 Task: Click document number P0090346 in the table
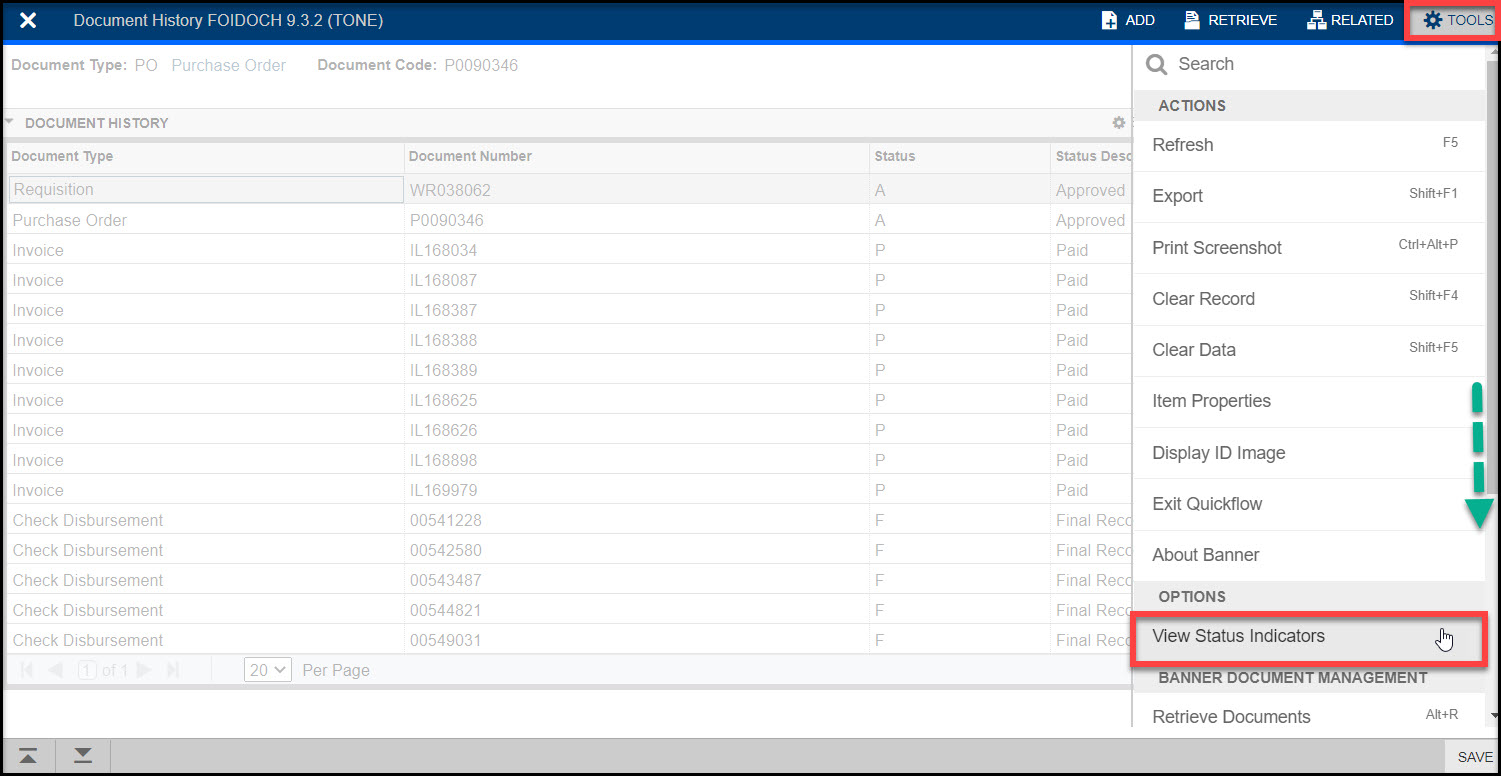446,220
